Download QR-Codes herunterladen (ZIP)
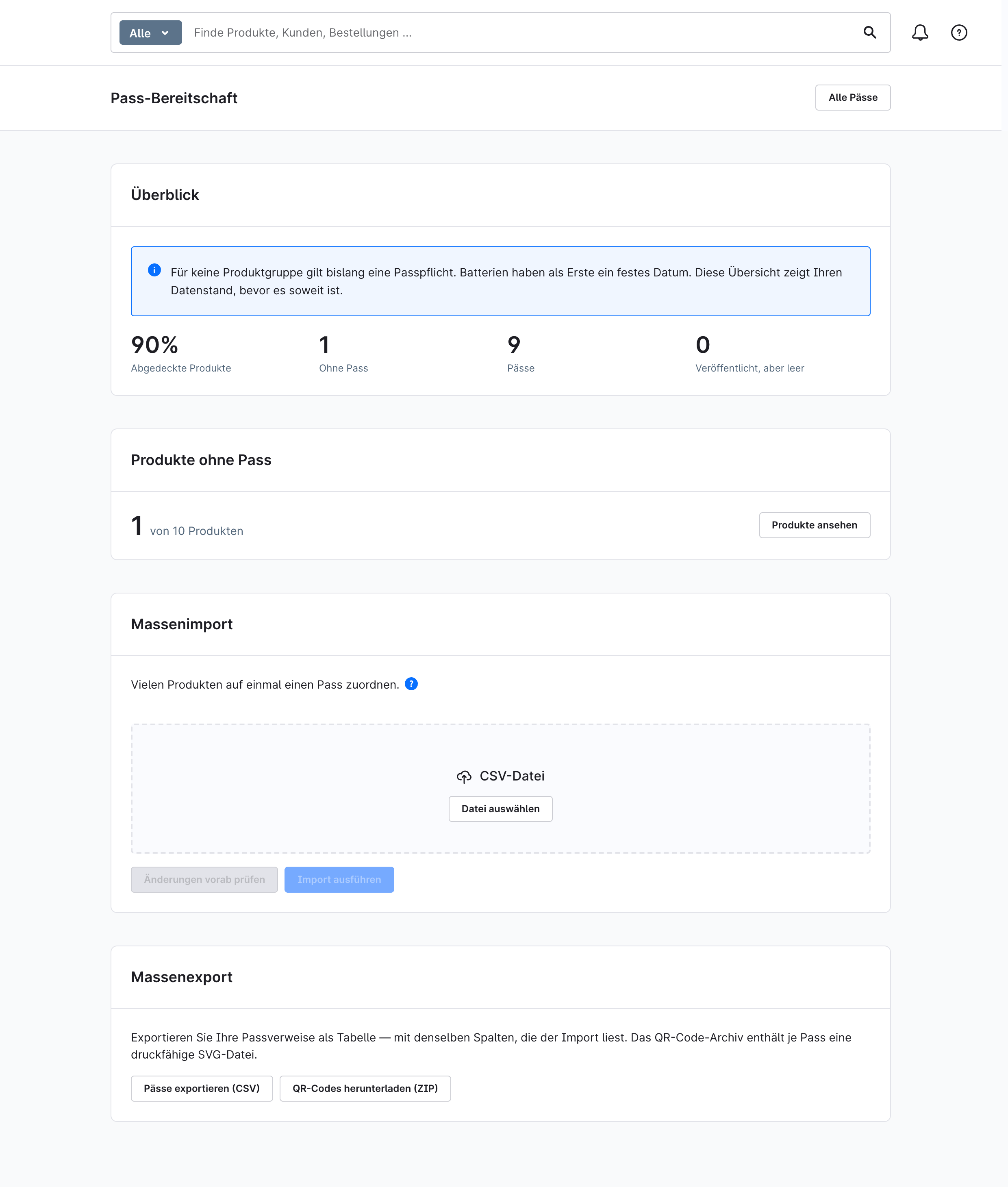 [x=365, y=1088]
